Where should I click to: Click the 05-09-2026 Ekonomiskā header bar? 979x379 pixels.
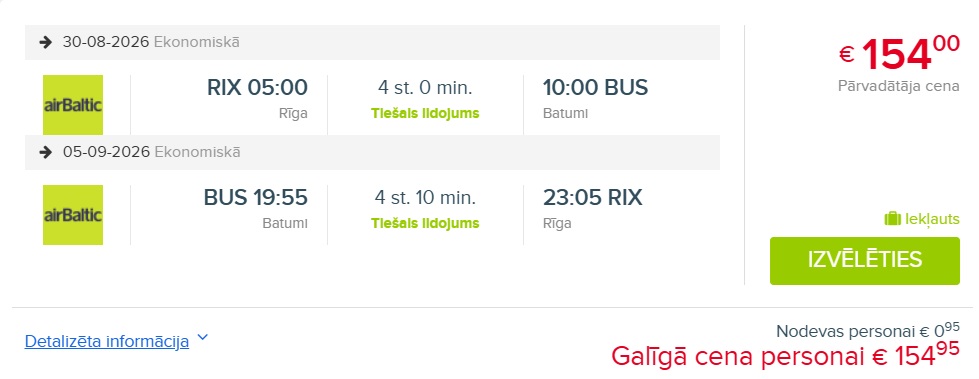pos(372,152)
